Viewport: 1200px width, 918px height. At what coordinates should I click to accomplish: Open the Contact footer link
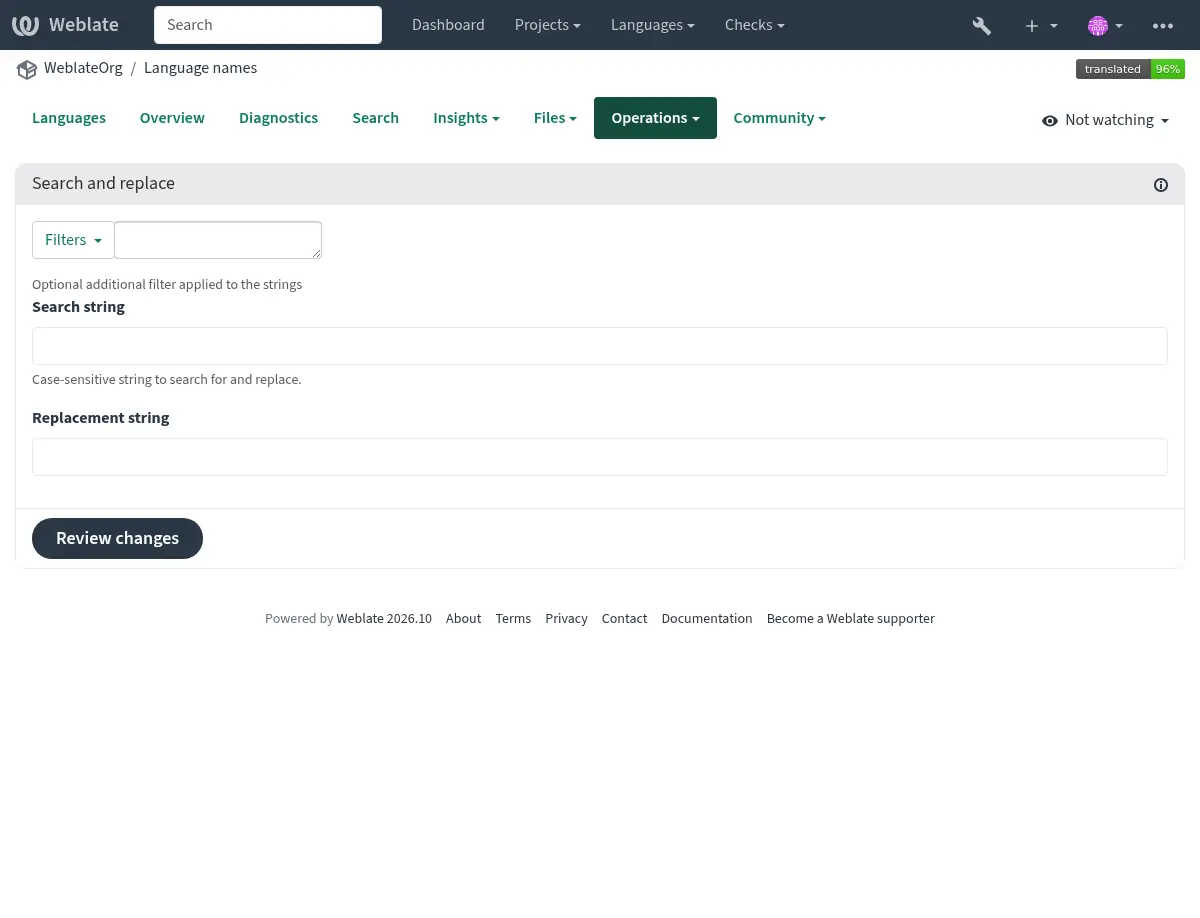point(624,619)
